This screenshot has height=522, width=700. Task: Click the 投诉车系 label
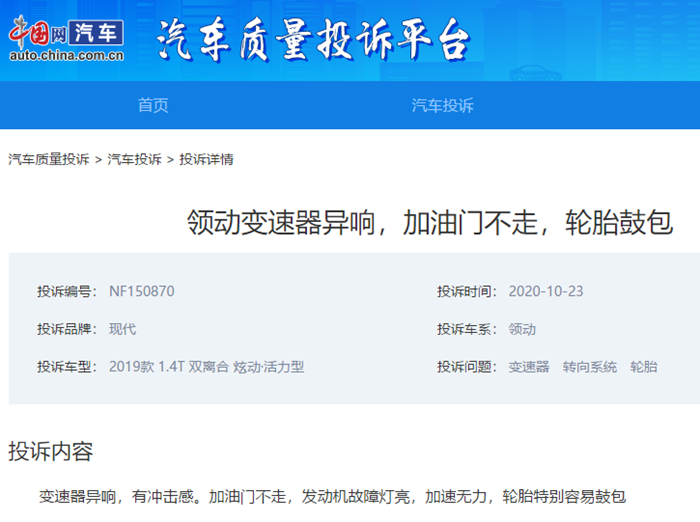[467, 329]
